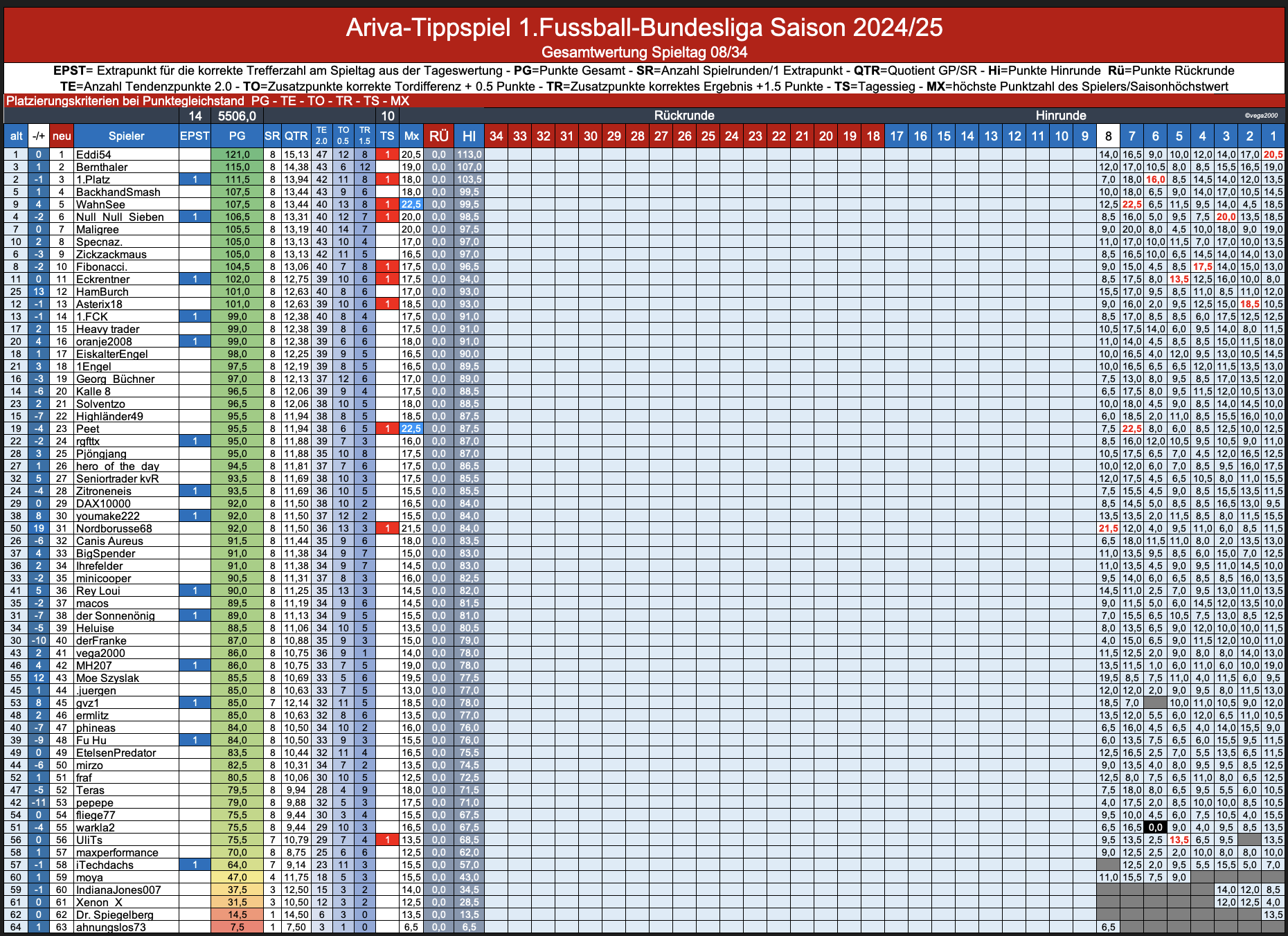Select player name 'Null_Null_Sieben'
Screen dimensions: 1288x936
click(120, 217)
